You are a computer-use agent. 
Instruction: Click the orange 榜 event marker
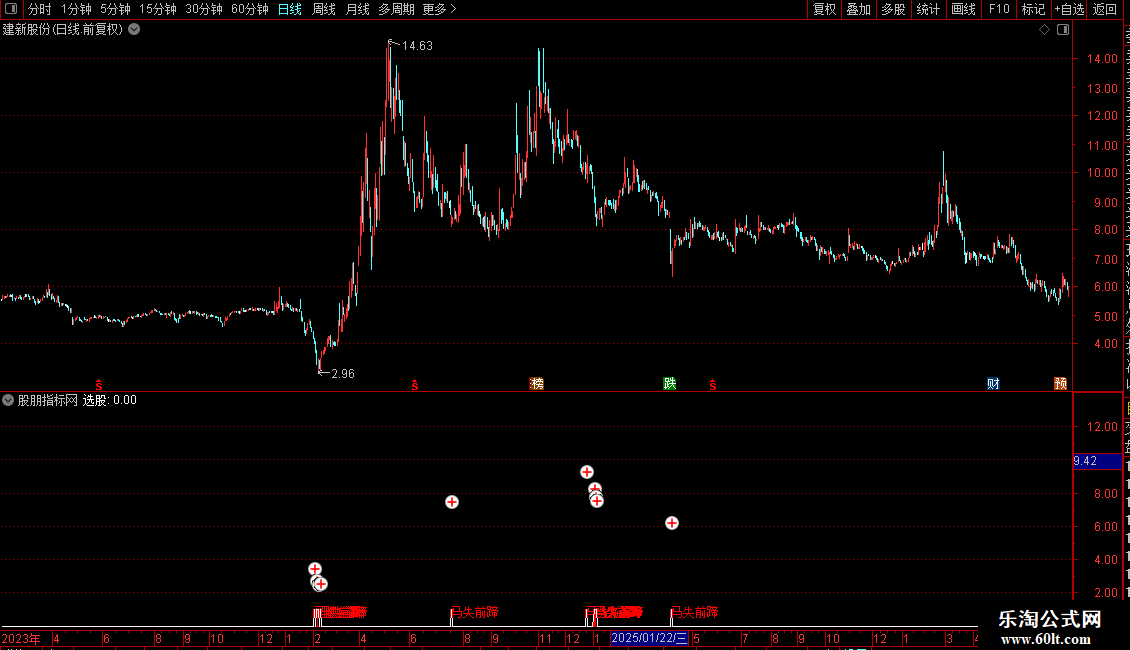pos(537,383)
